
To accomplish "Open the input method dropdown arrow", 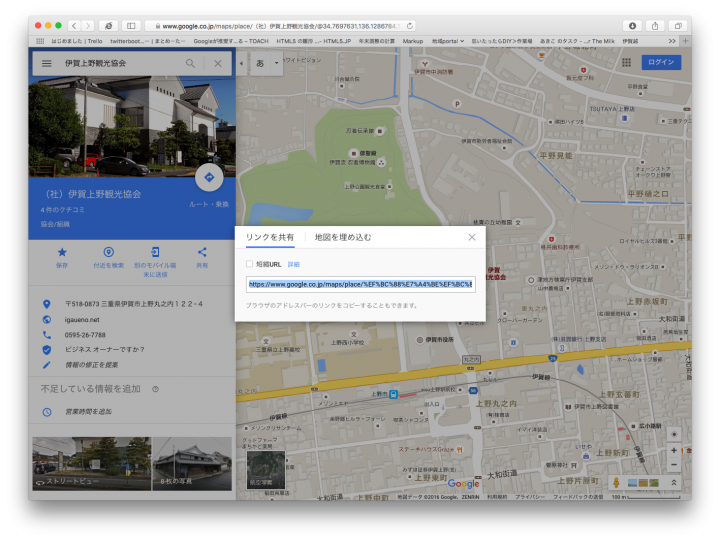I will click(276, 63).
